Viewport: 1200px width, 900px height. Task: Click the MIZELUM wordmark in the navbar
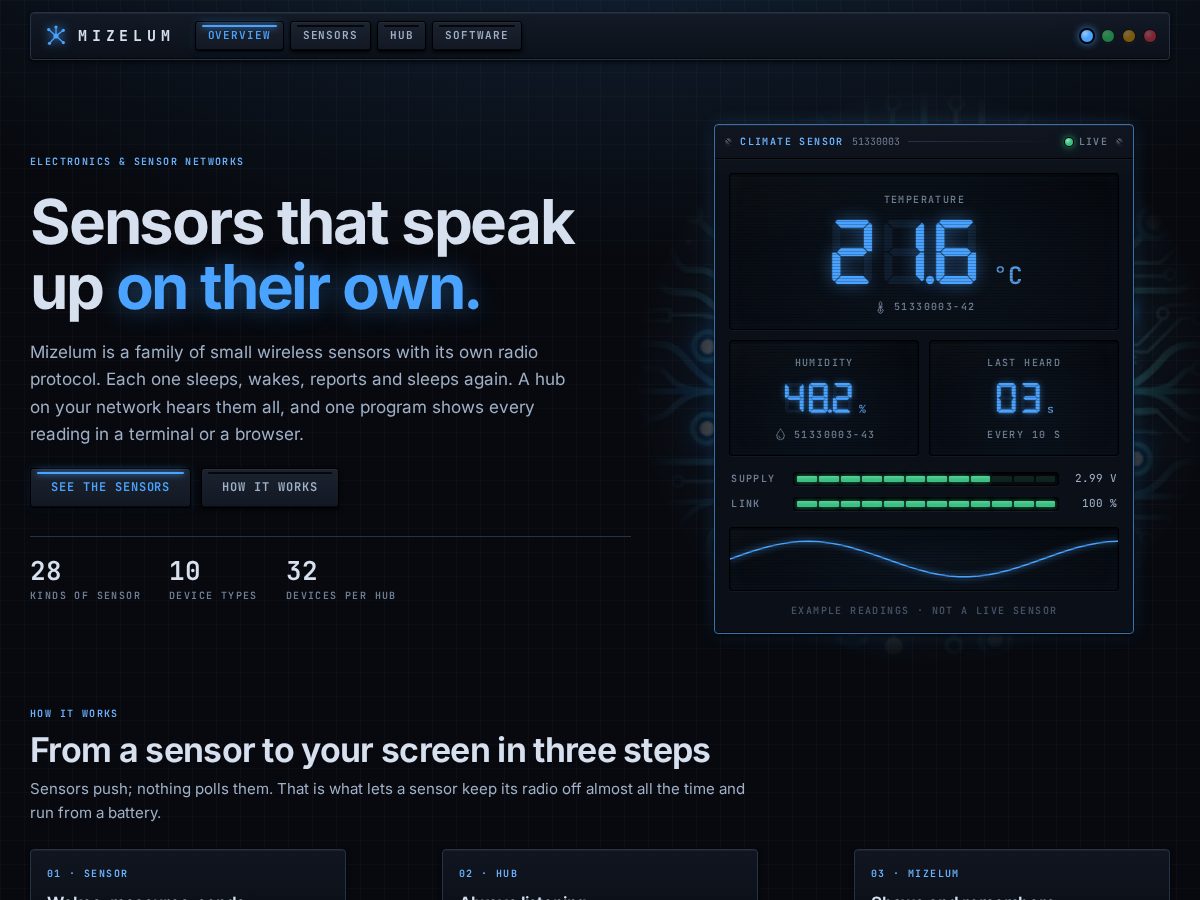coord(125,36)
